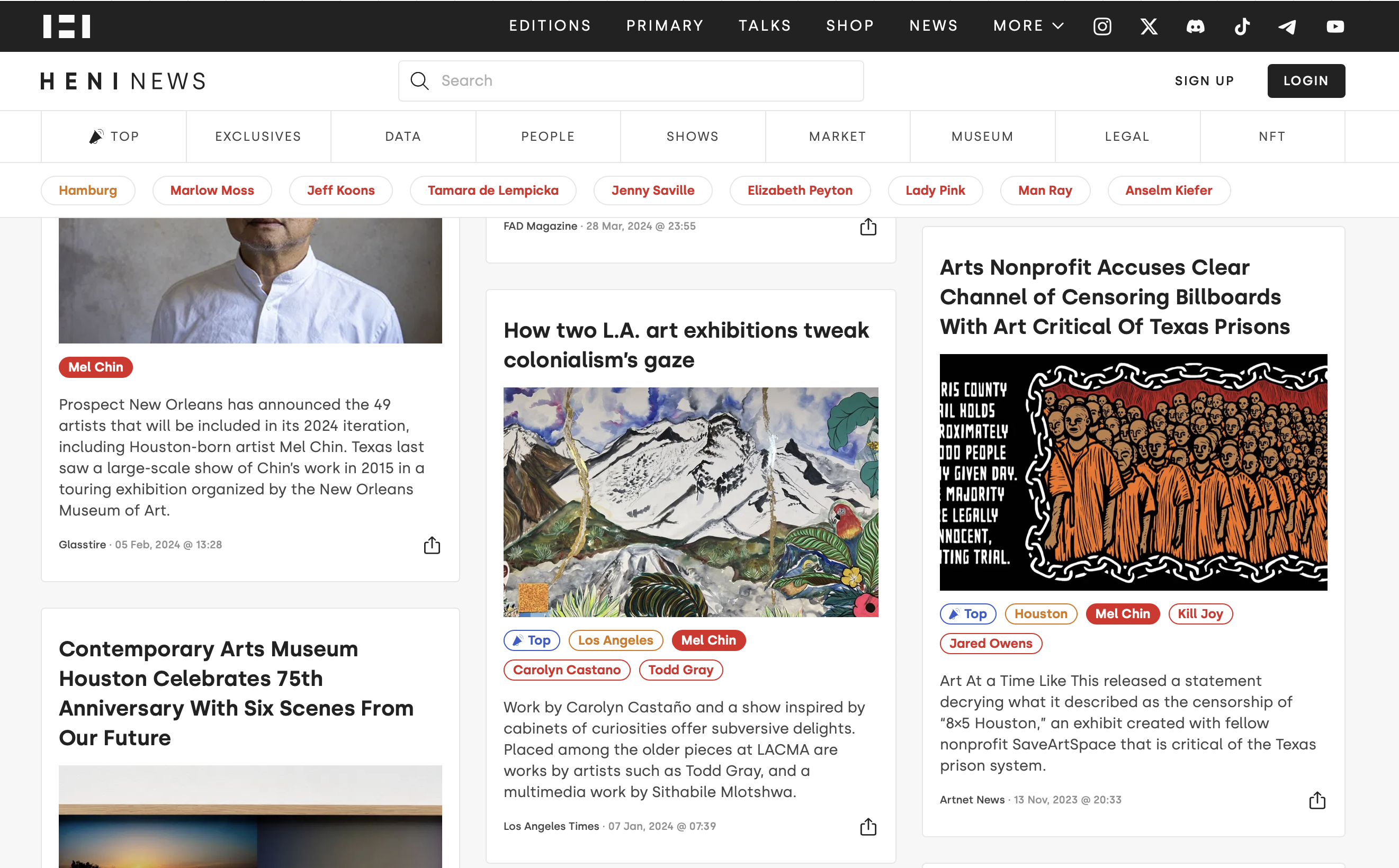Share the FAD Magazine article

pyautogui.click(x=868, y=227)
